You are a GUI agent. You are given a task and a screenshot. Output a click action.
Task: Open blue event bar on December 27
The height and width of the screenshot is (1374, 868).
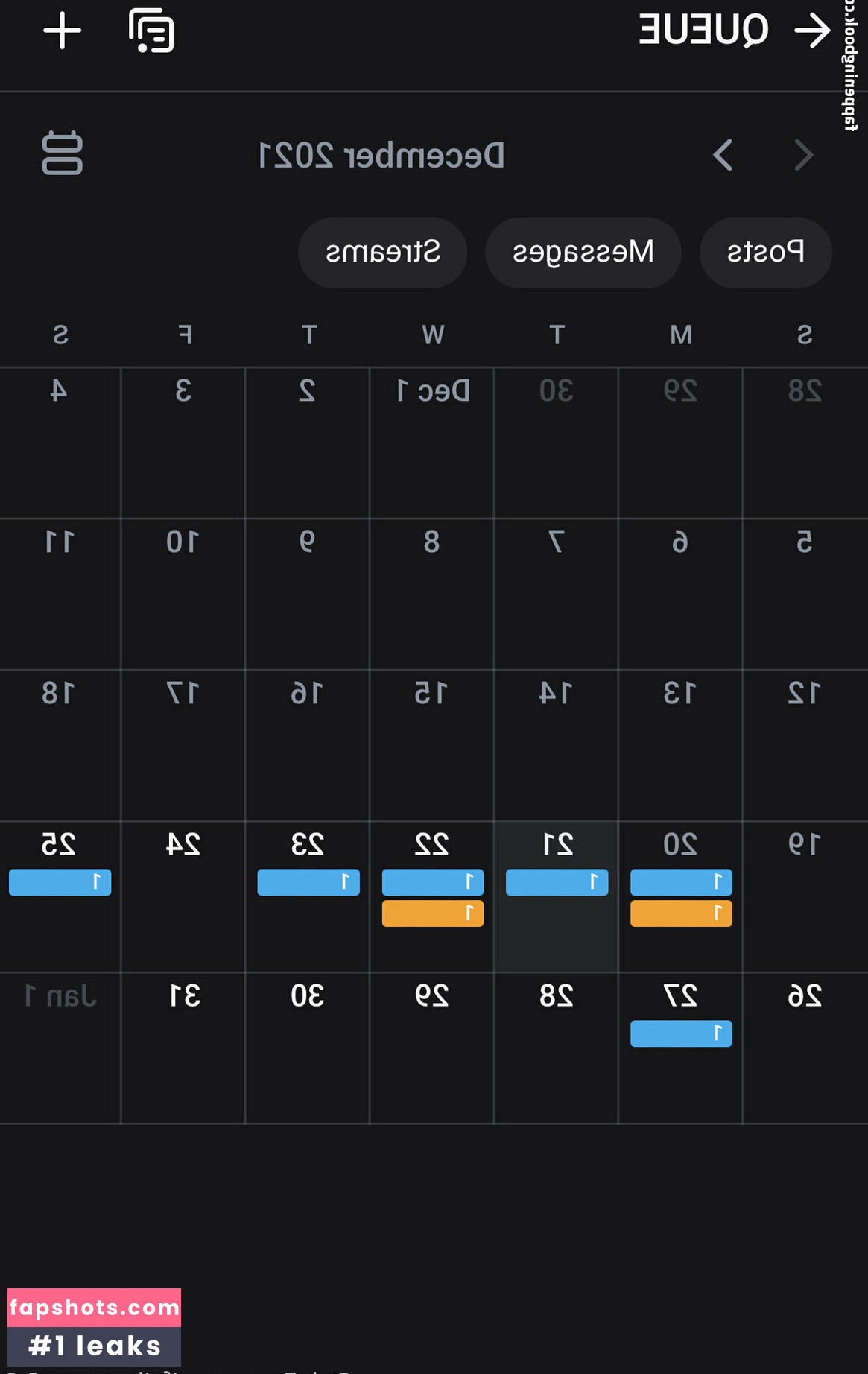tap(681, 1033)
